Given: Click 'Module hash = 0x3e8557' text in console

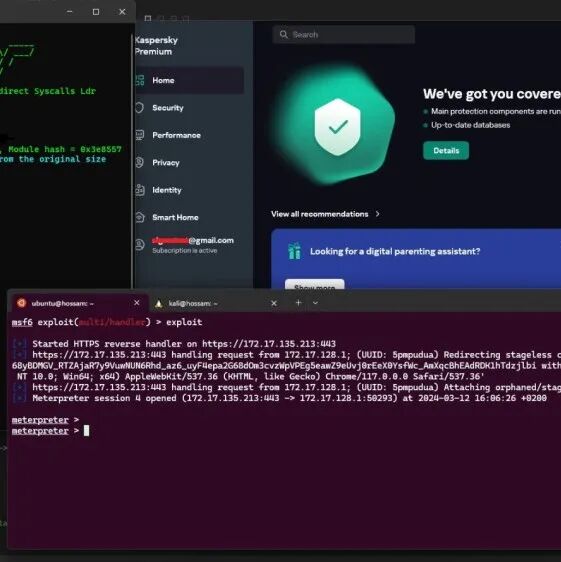Looking at the screenshot, I should (x=65, y=149).
